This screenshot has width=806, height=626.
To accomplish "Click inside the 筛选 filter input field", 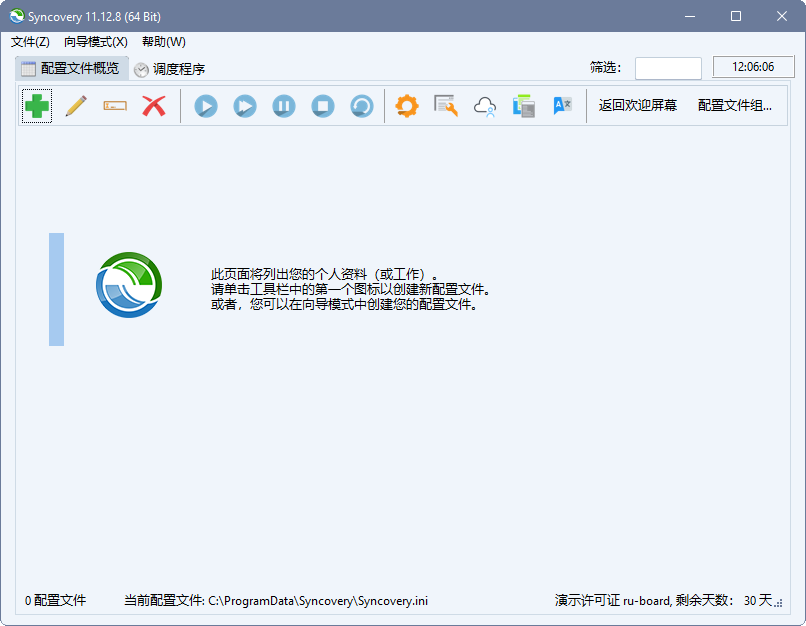I will [x=667, y=68].
